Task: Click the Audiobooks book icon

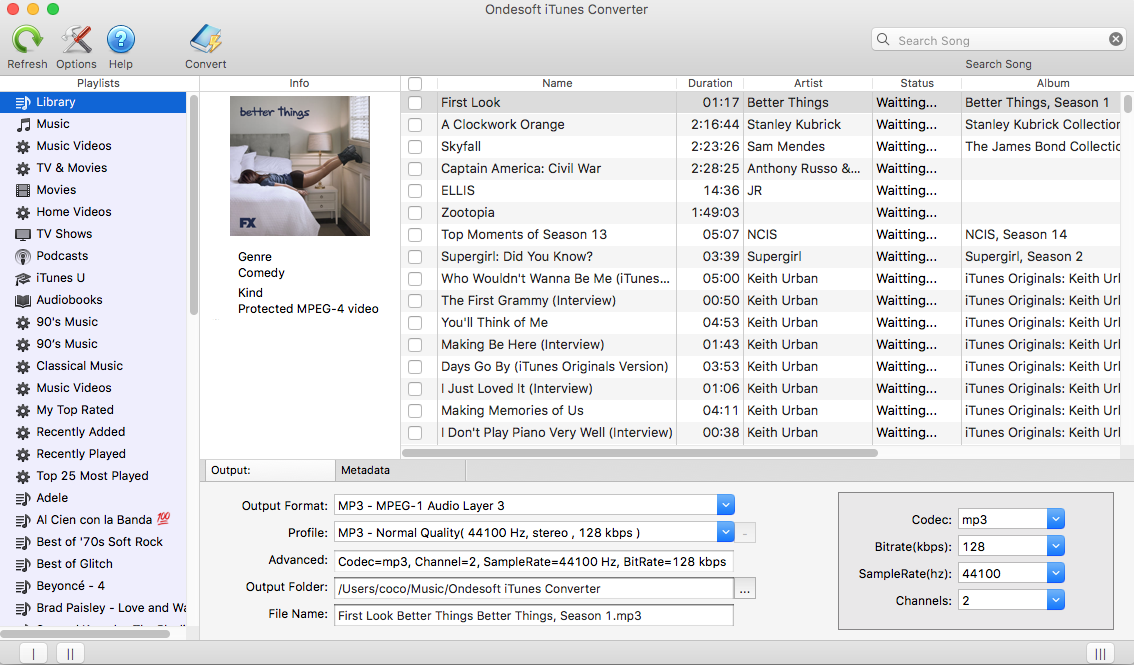Action: 23,300
